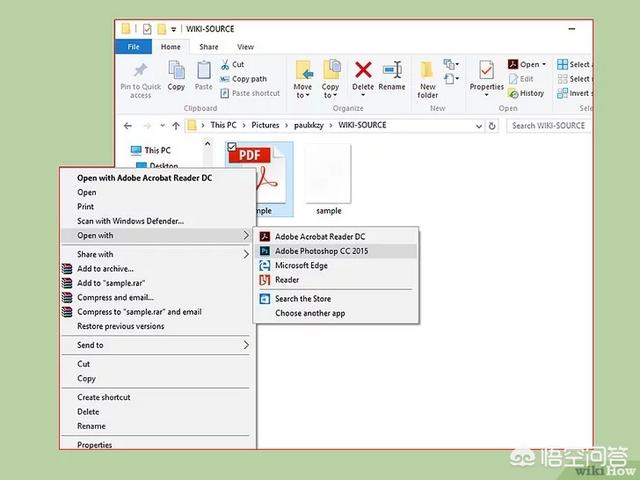Expand the address bar history dropdown
The width and height of the screenshot is (640, 480).
479,126
